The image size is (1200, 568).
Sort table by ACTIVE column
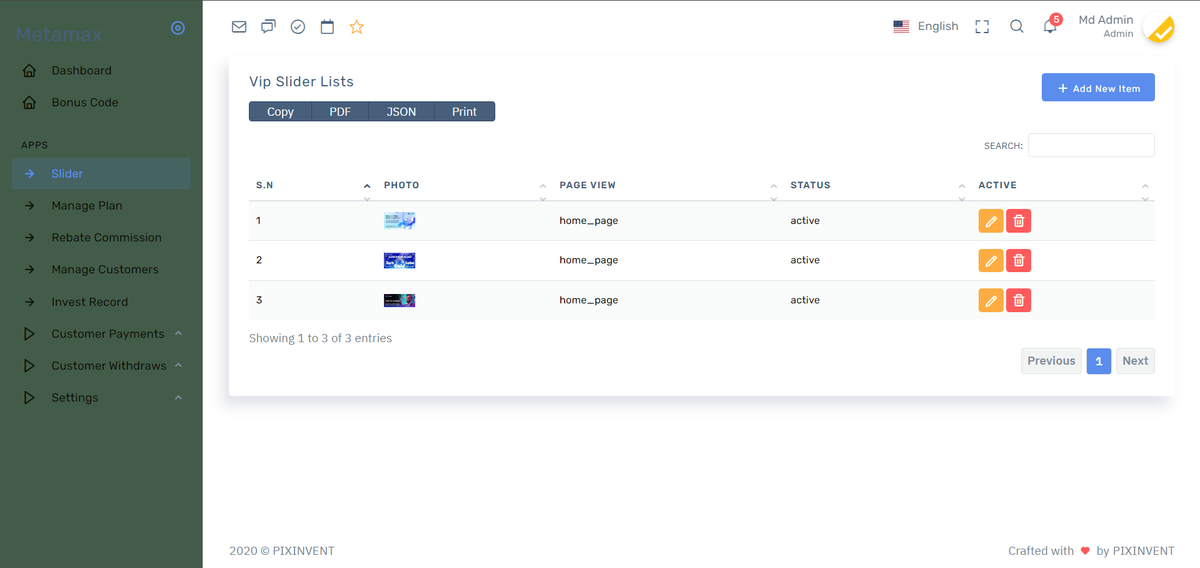1062,186
